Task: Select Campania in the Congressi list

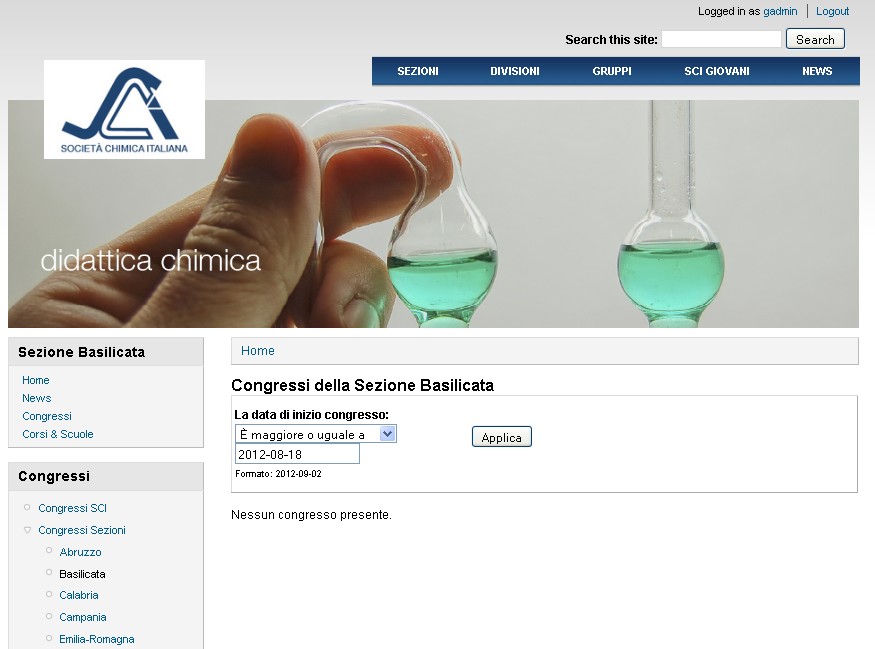Action: (83, 617)
